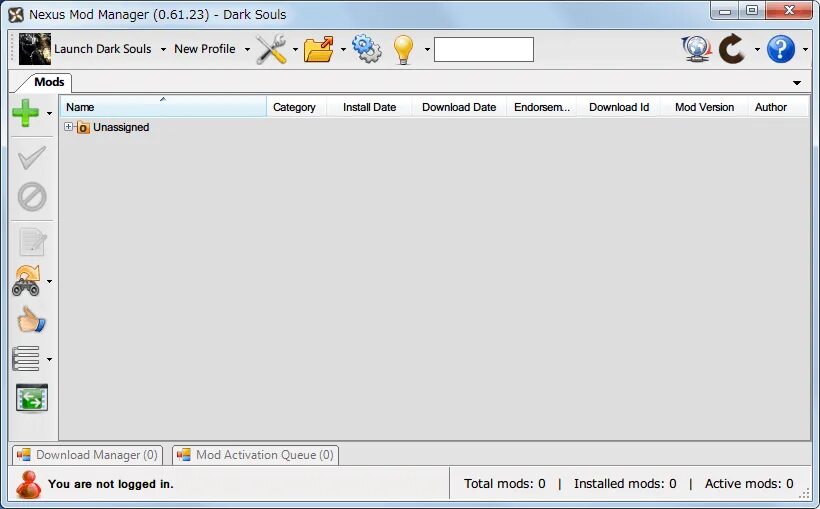Viewport: 820px width, 509px height.
Task: Click the dark circular arrow icon
Action: pos(732,49)
